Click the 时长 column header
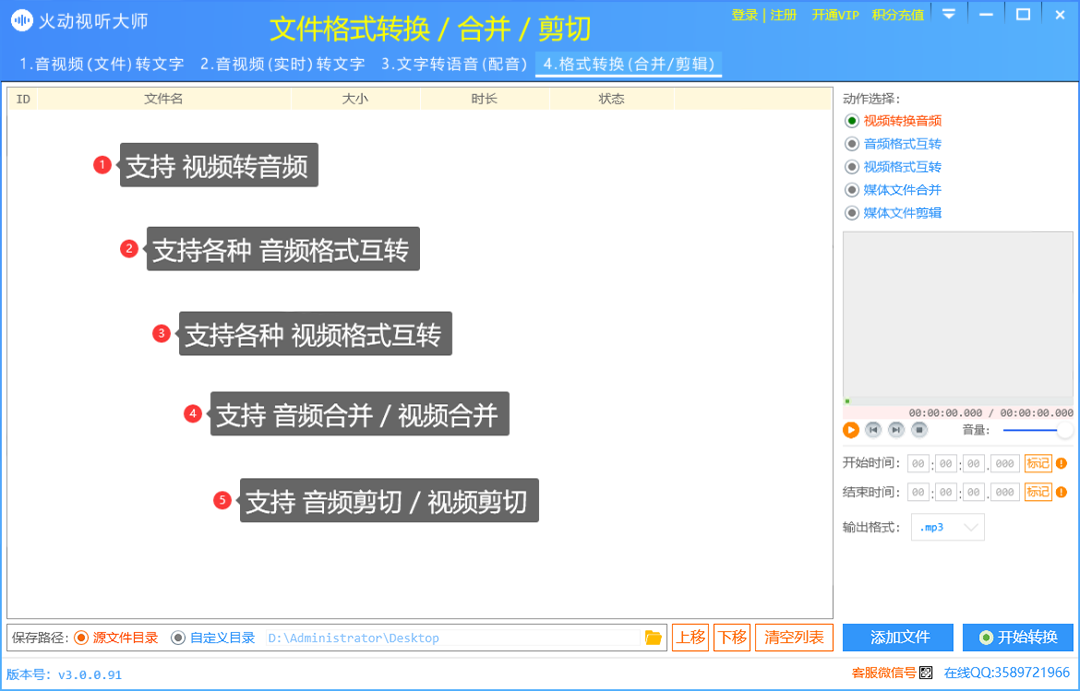The height and width of the screenshot is (691, 1080). tap(484, 99)
